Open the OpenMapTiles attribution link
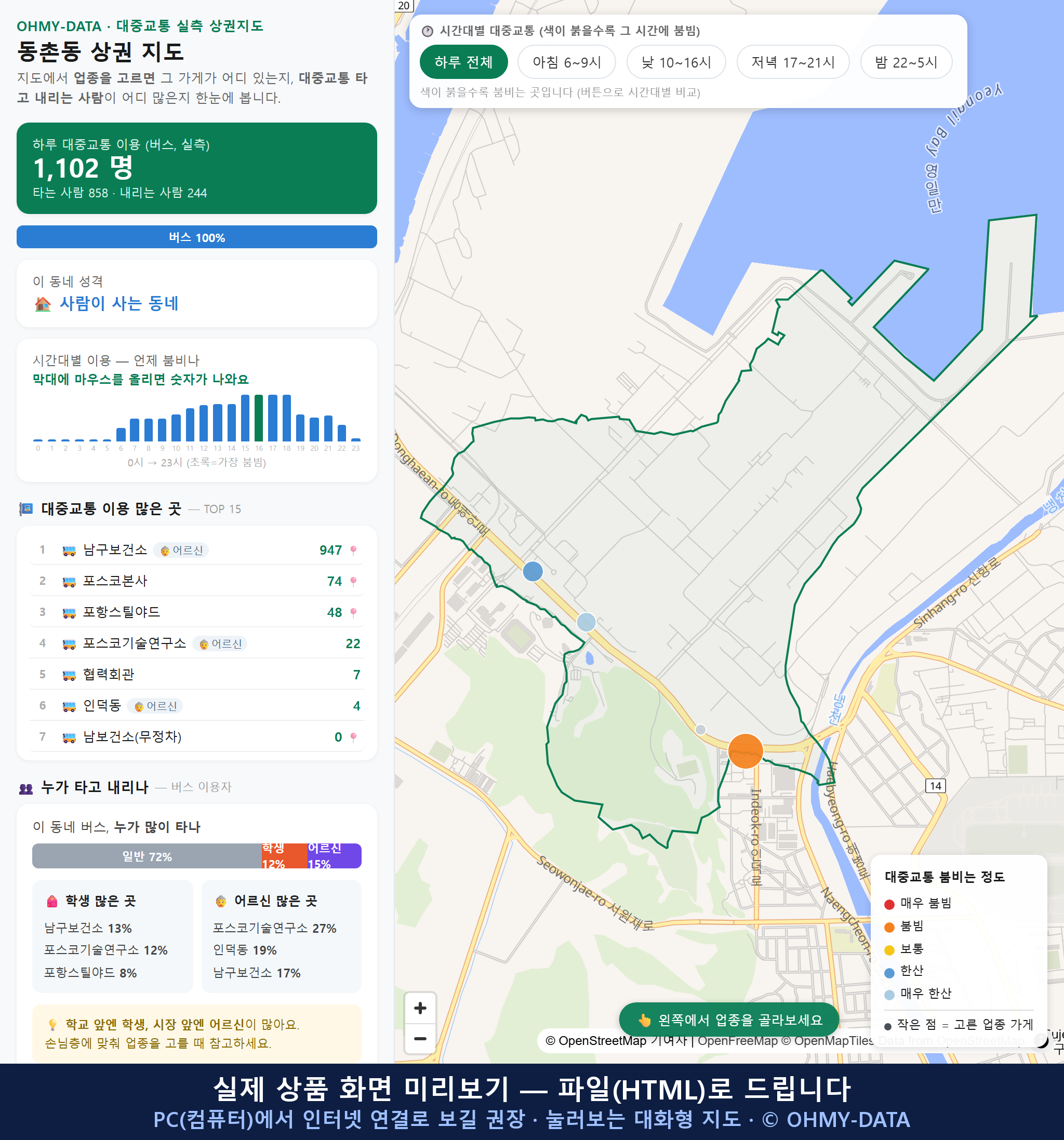This screenshot has width=1064, height=1140. coord(828,1040)
